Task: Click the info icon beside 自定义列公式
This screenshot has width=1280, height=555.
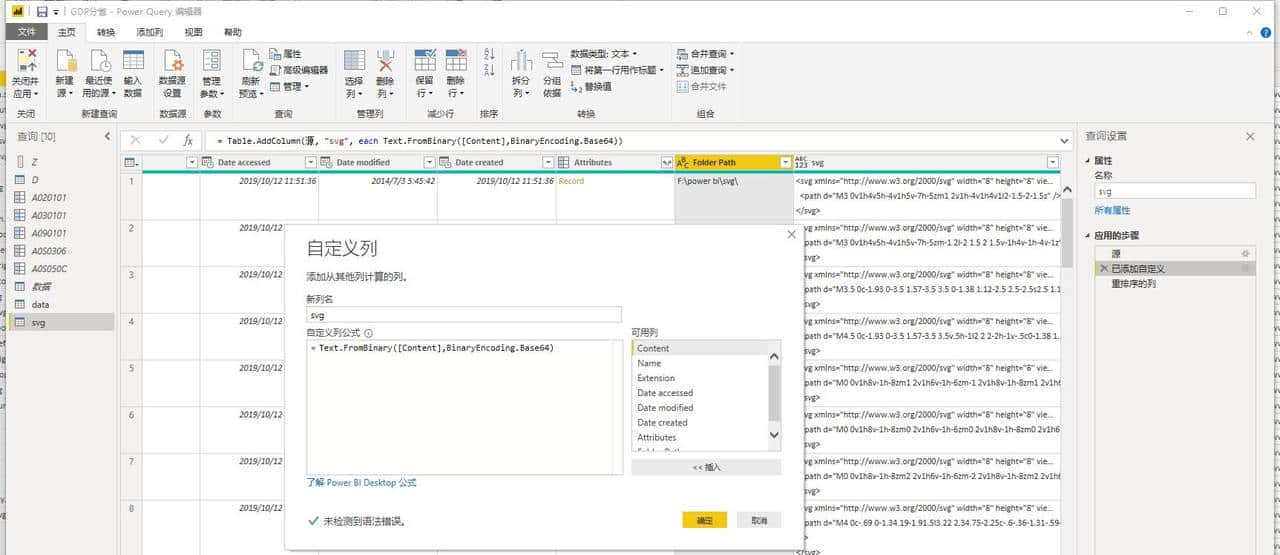Action: click(369, 333)
